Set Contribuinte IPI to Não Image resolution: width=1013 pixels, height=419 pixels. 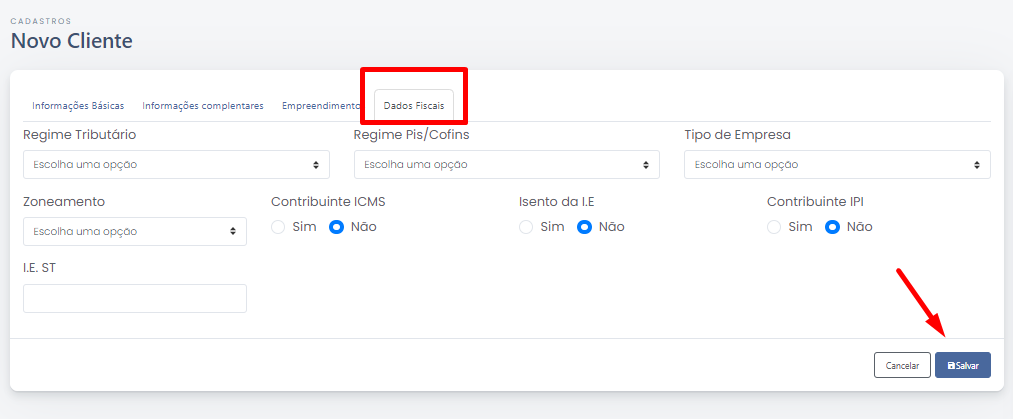832,227
